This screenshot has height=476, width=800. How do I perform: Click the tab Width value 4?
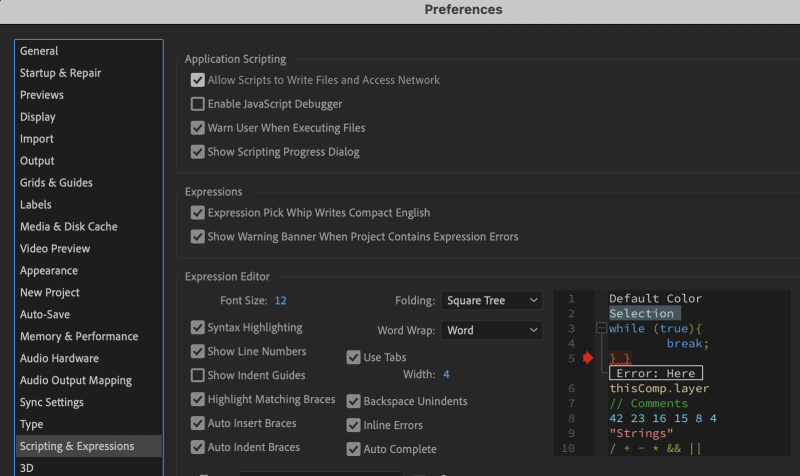point(446,374)
